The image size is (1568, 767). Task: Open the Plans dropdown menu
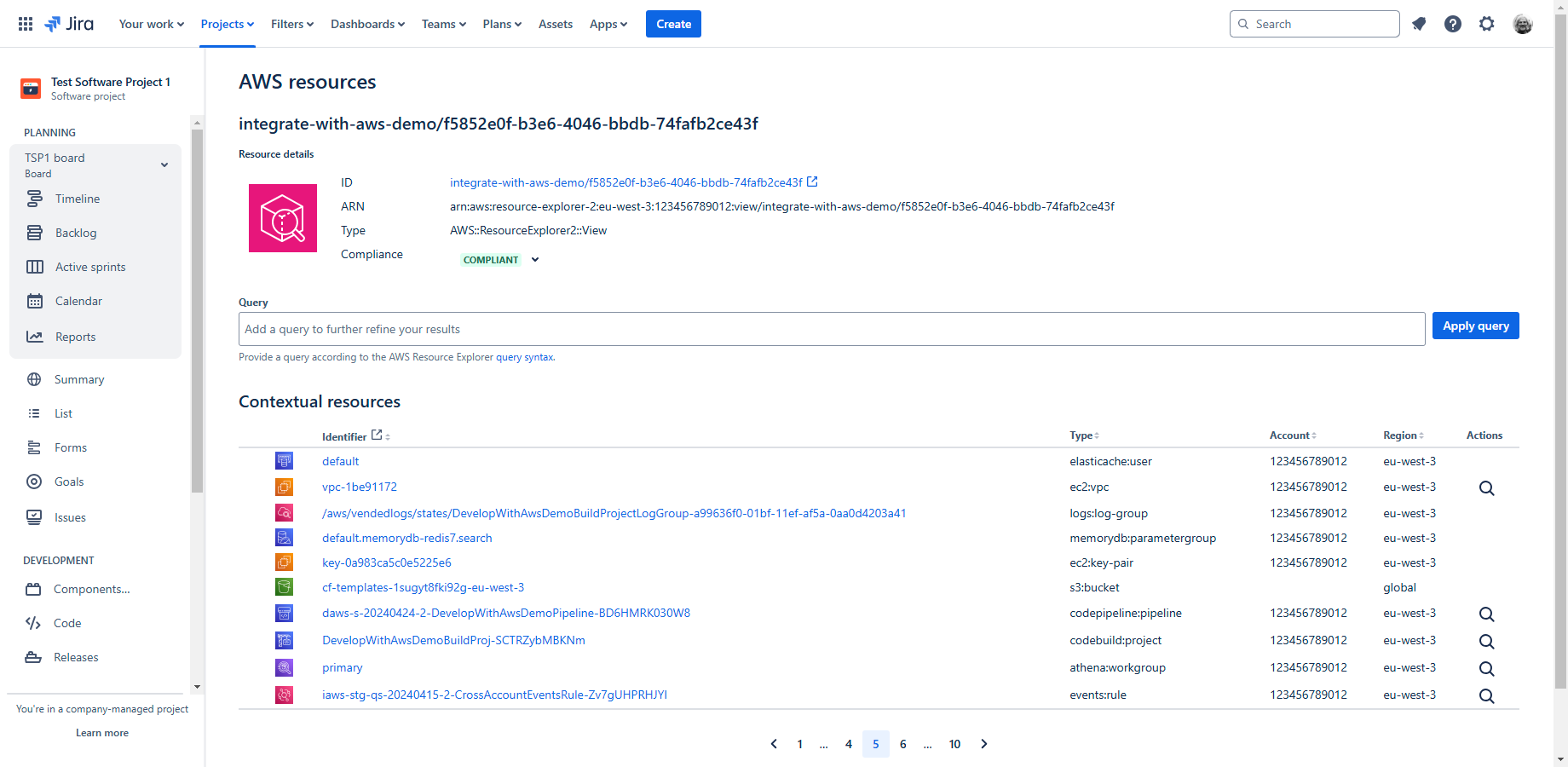(x=502, y=24)
